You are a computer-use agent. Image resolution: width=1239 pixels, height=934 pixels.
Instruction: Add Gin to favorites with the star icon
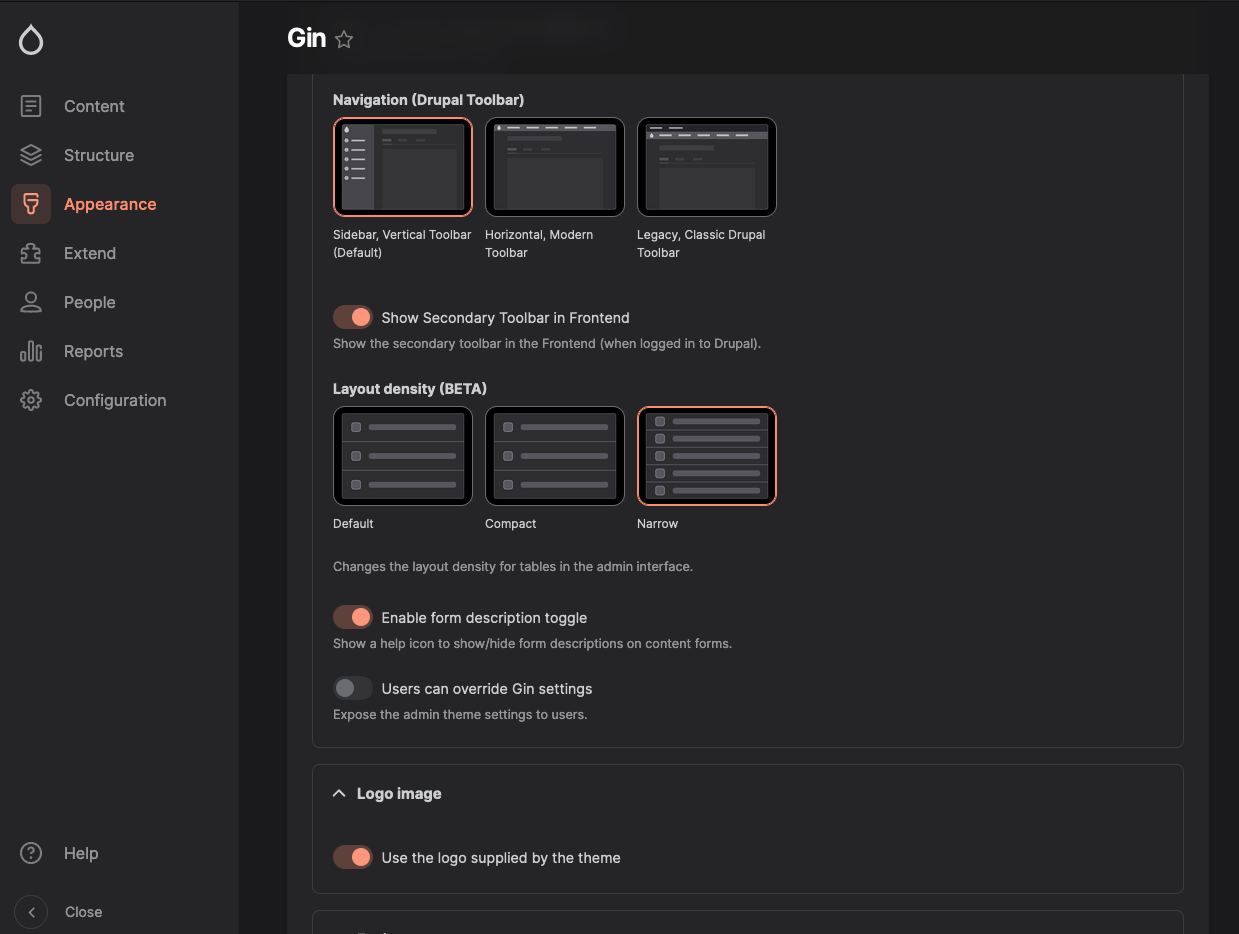tap(344, 39)
